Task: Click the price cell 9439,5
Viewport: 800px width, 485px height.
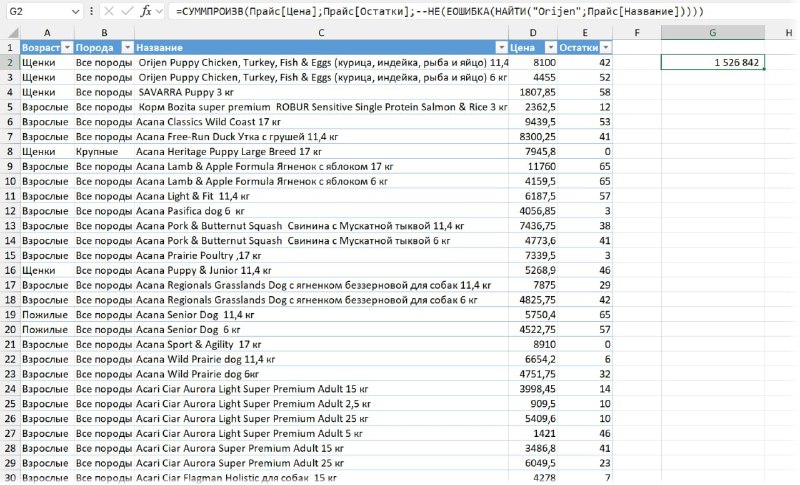Action: click(x=533, y=121)
